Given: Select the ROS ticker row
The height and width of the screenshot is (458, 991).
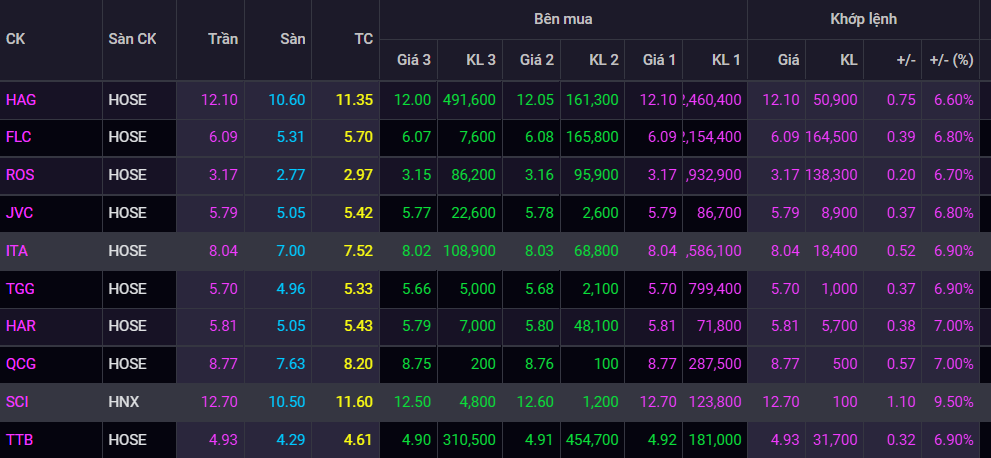Looking at the screenshot, I should [20, 175].
